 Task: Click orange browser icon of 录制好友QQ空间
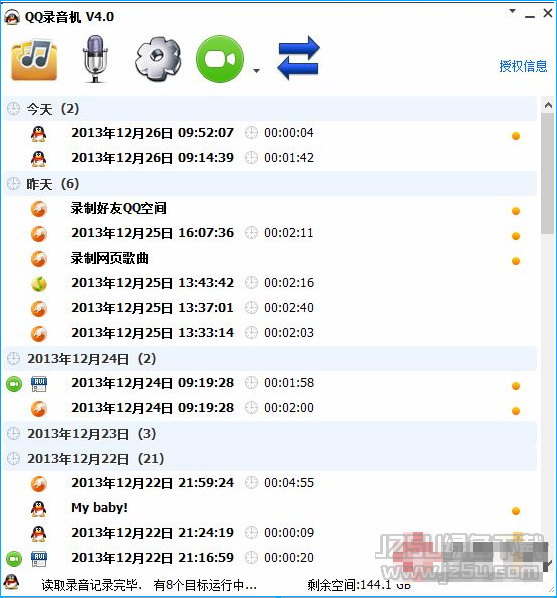(39, 209)
